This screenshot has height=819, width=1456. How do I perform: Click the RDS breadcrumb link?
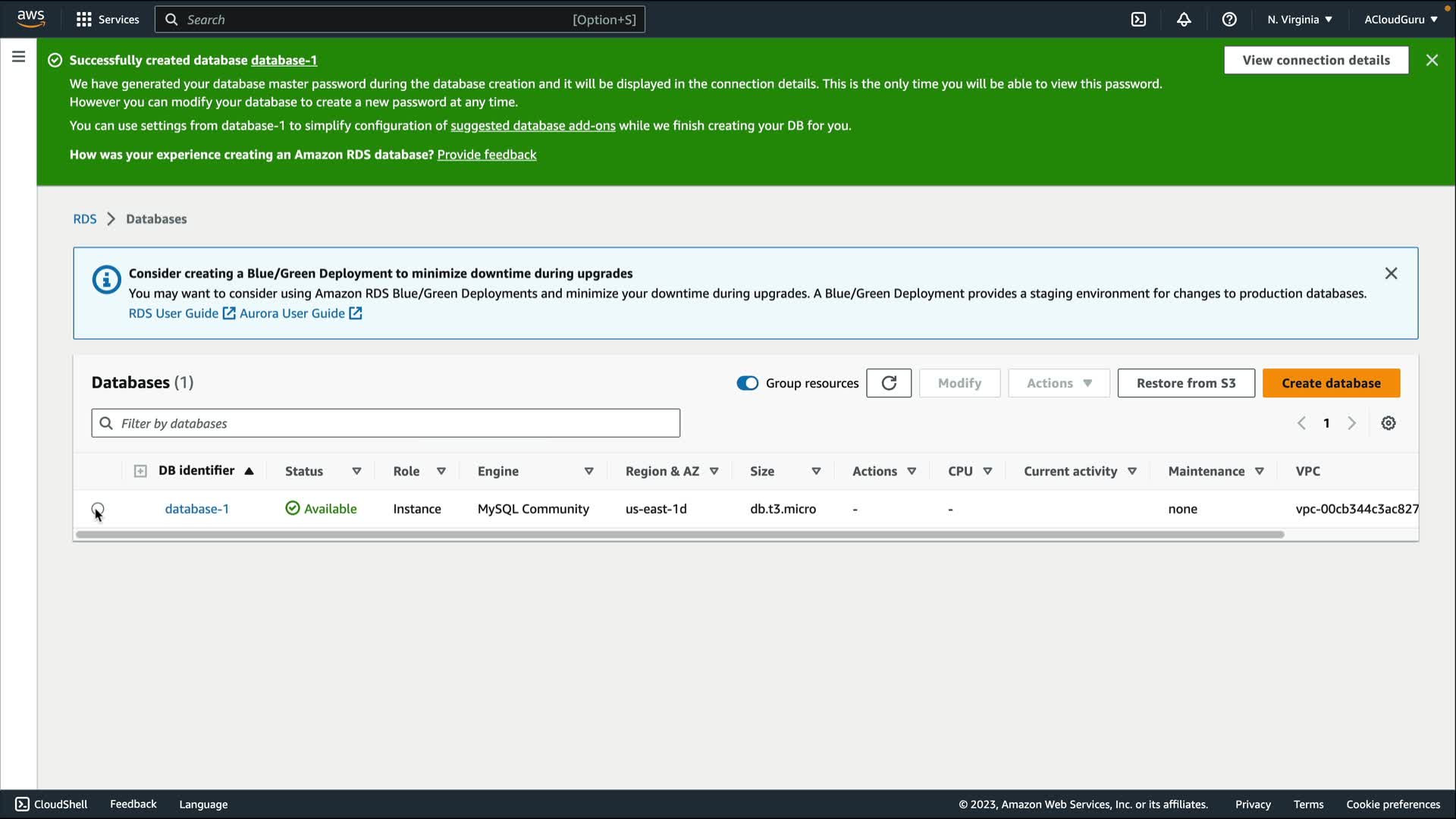(x=84, y=219)
